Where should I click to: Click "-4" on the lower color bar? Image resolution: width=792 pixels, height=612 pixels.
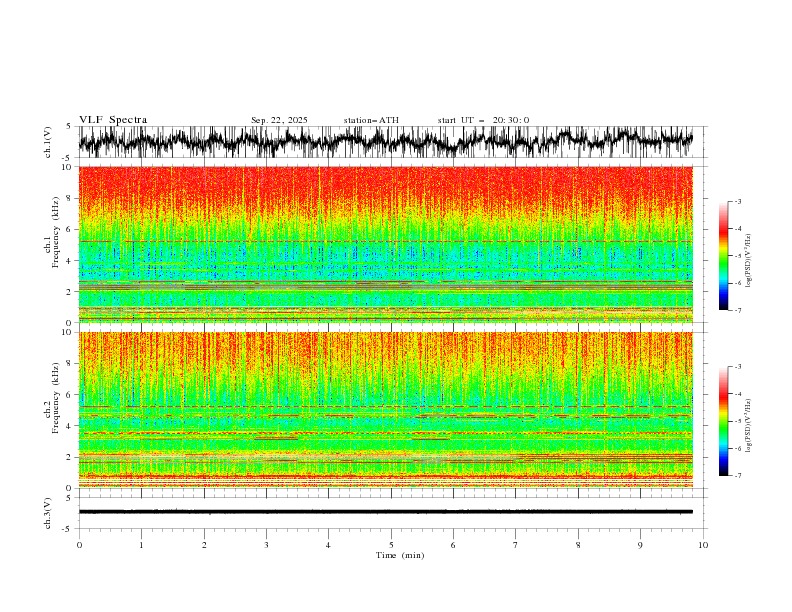click(737, 394)
